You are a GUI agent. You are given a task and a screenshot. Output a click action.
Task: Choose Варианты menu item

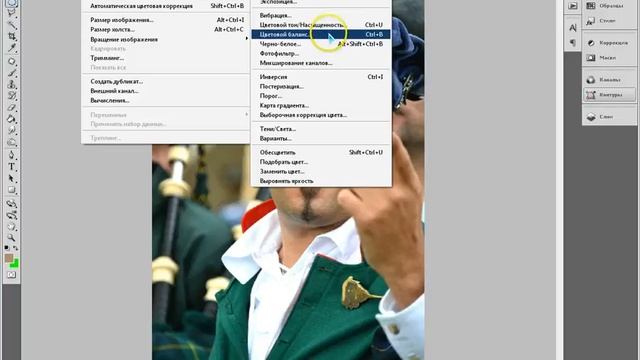[321, 138]
